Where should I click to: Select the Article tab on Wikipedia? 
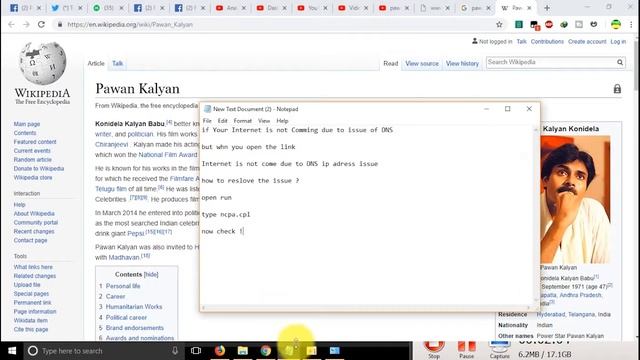coord(96,63)
